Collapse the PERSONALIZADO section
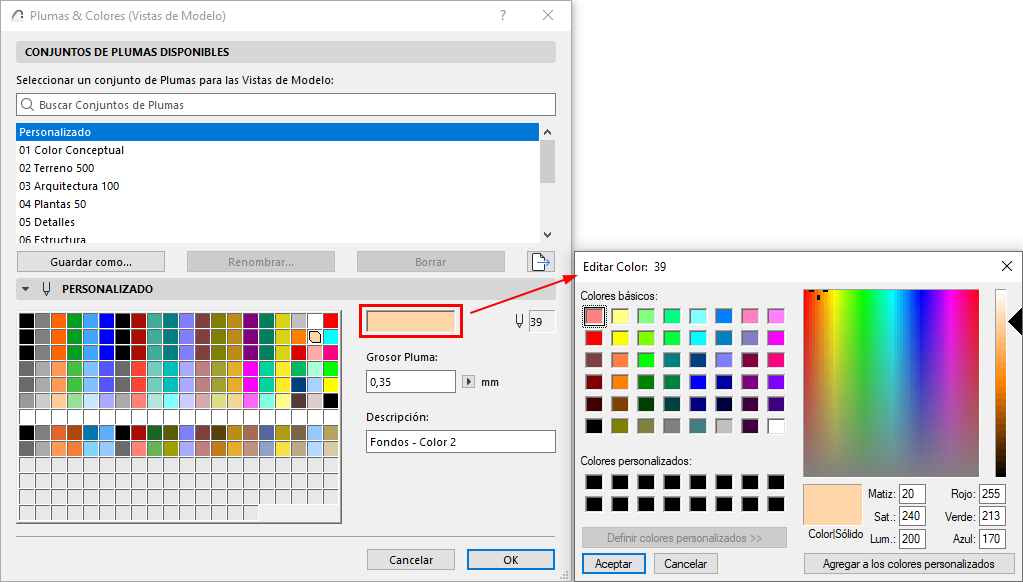The image size is (1023, 582). 25,288
